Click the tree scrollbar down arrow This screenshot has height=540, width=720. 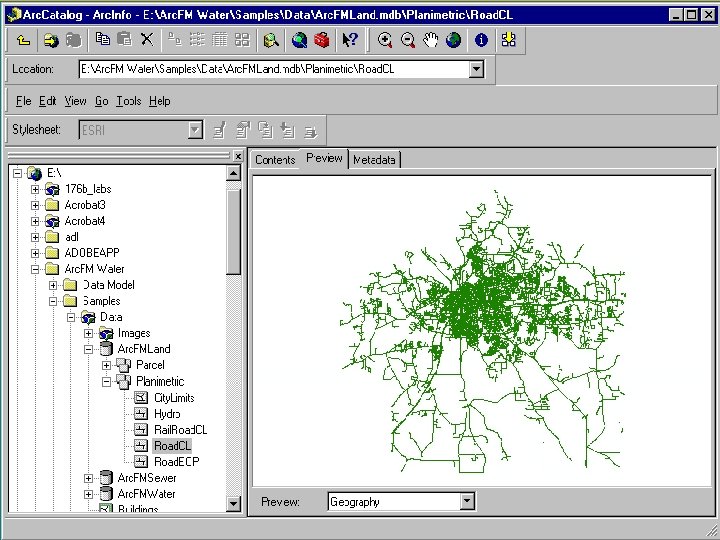pyautogui.click(x=233, y=503)
